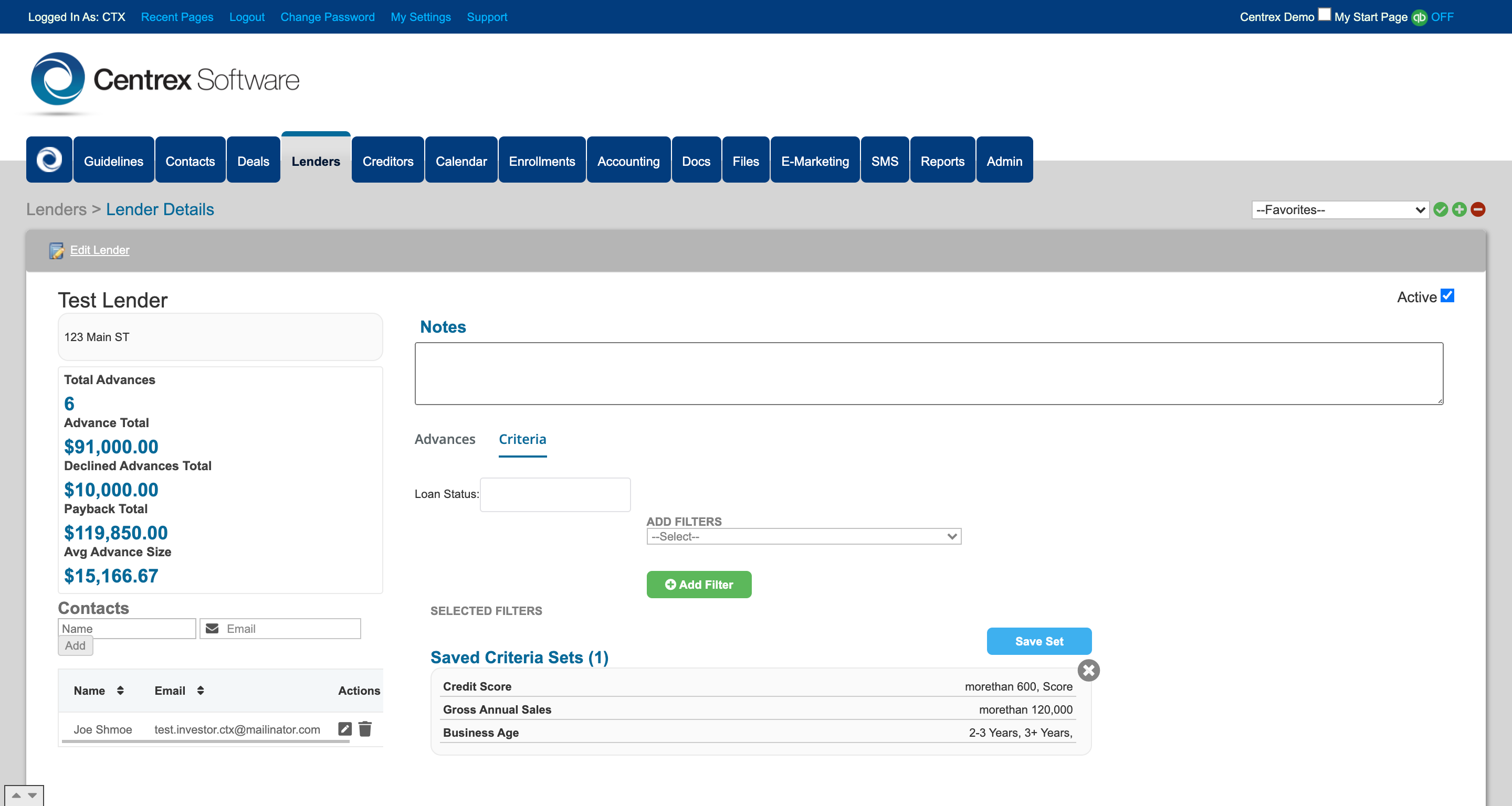Click the Joe Shmoe name cell
Screen dimensions: 1512x806
pos(103,729)
